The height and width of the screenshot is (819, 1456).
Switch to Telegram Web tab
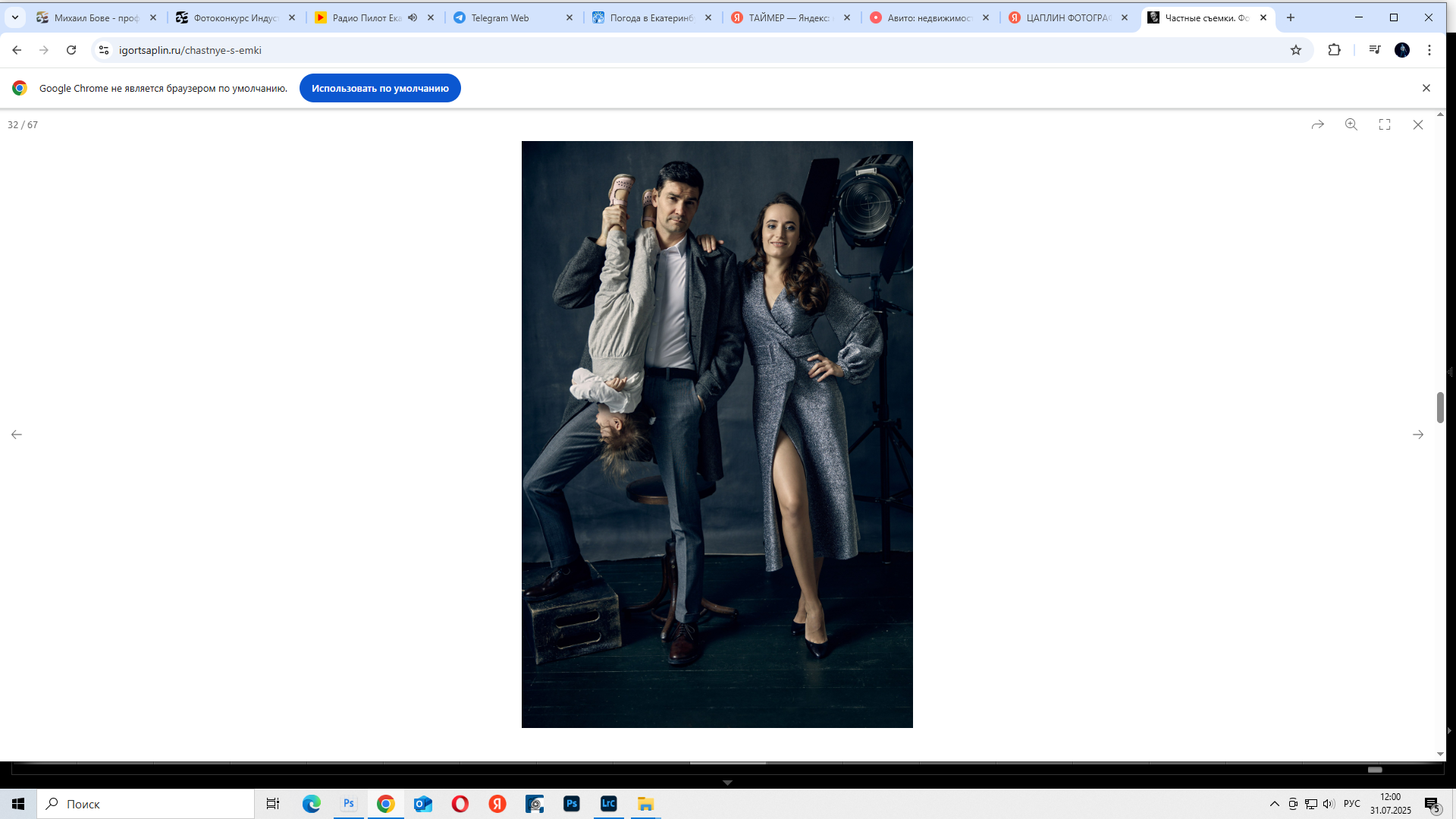[x=500, y=17]
